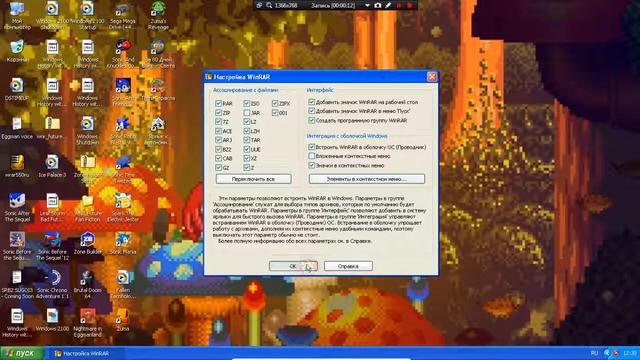The width and height of the screenshot is (640, 360).
Task: Click the RU language indicator in tray
Action: [594, 353]
